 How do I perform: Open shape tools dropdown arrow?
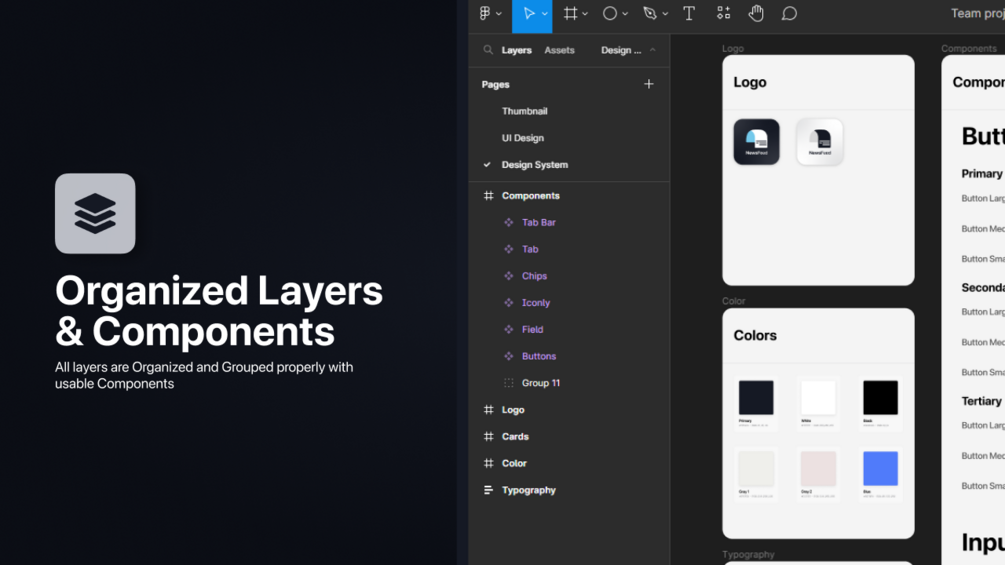(x=625, y=14)
